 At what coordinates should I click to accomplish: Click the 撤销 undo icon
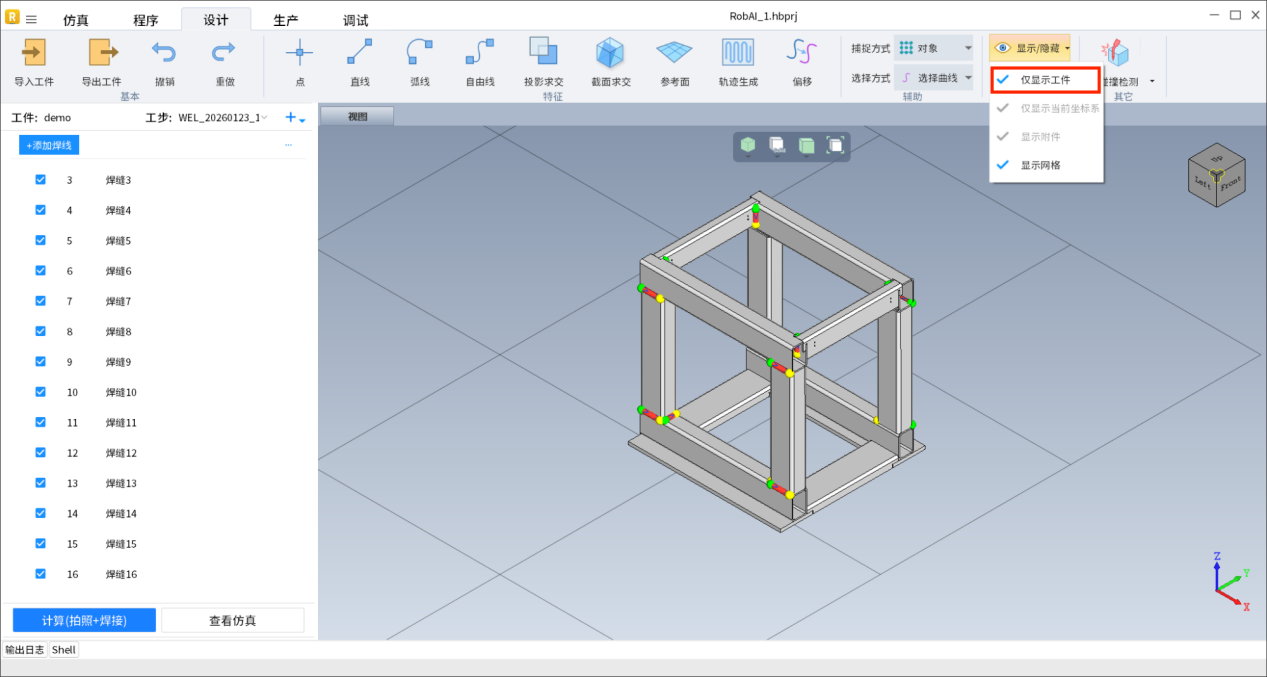coord(164,52)
